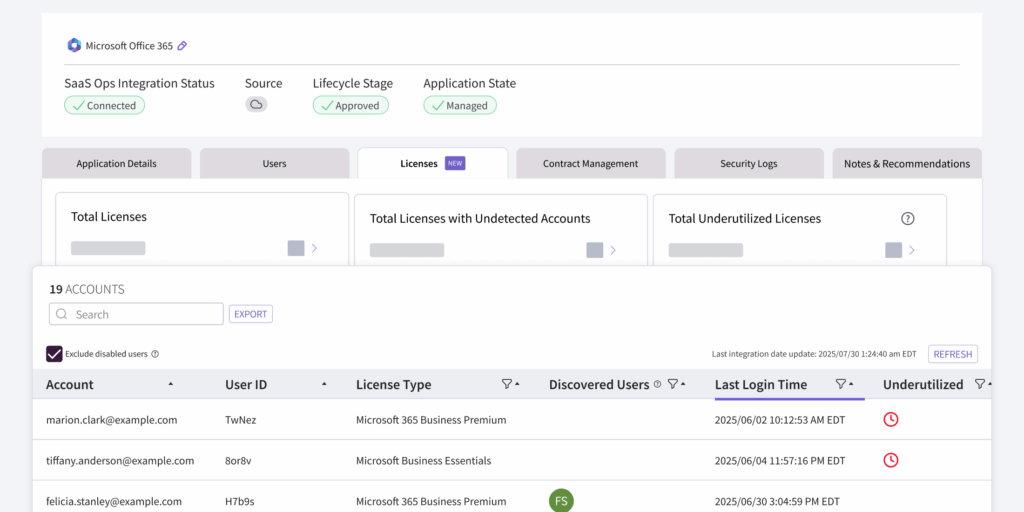Screen dimensions: 1024x512
Task: Open the Last Login Time column filter
Action: pos(840,384)
